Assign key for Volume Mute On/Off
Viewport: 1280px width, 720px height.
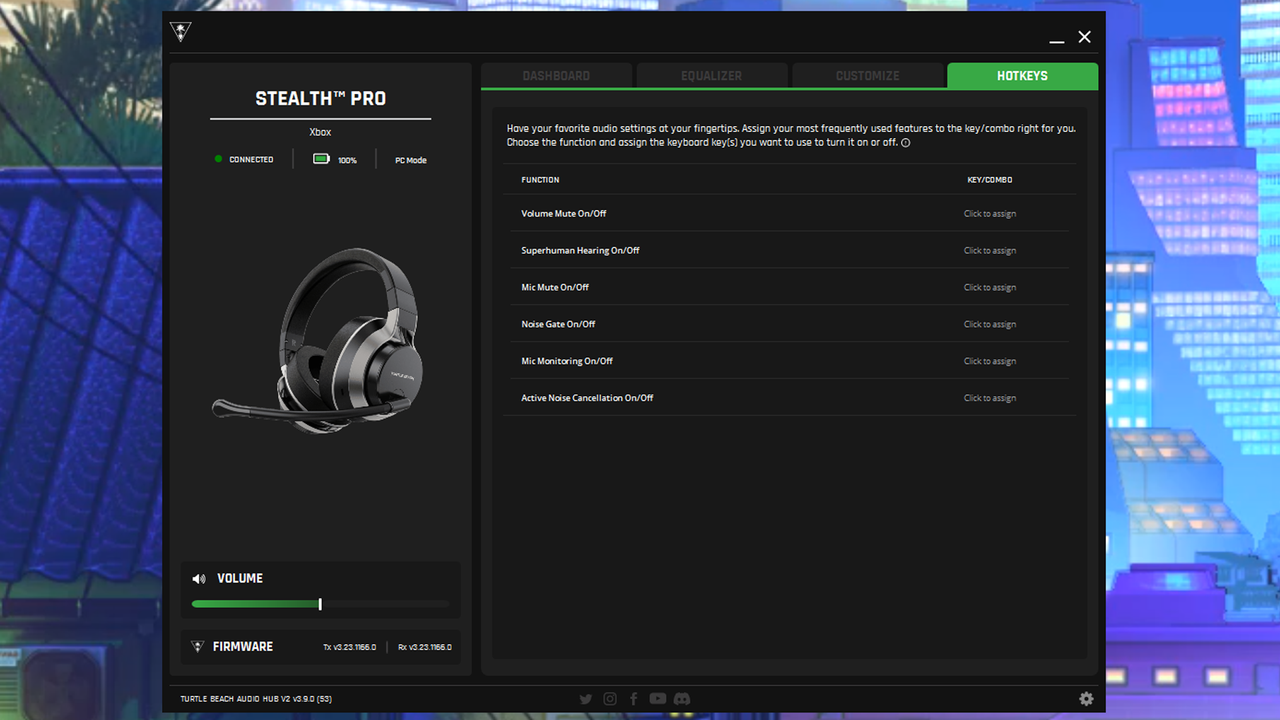(990, 214)
